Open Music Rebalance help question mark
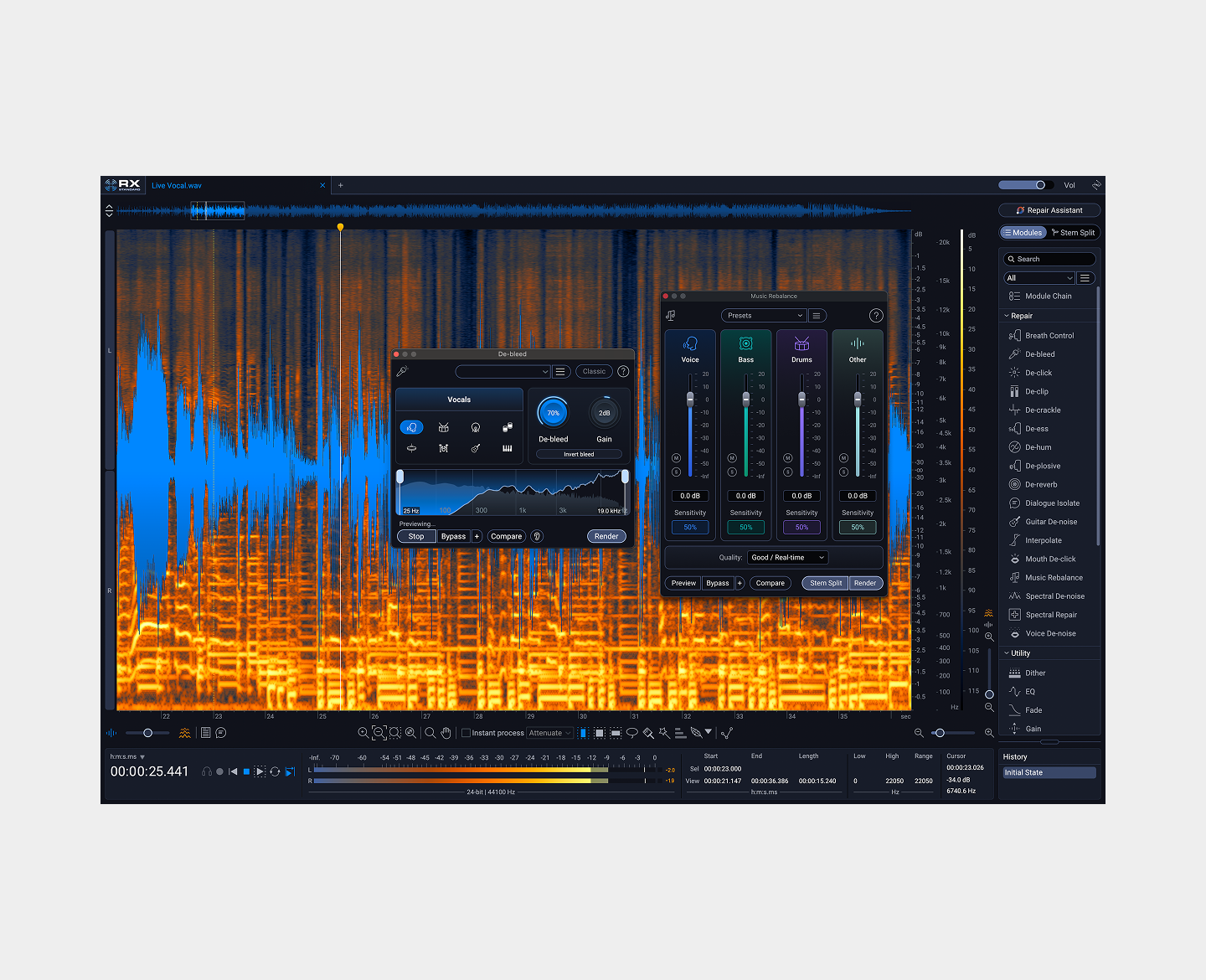1206x980 pixels. pyautogui.click(x=876, y=316)
